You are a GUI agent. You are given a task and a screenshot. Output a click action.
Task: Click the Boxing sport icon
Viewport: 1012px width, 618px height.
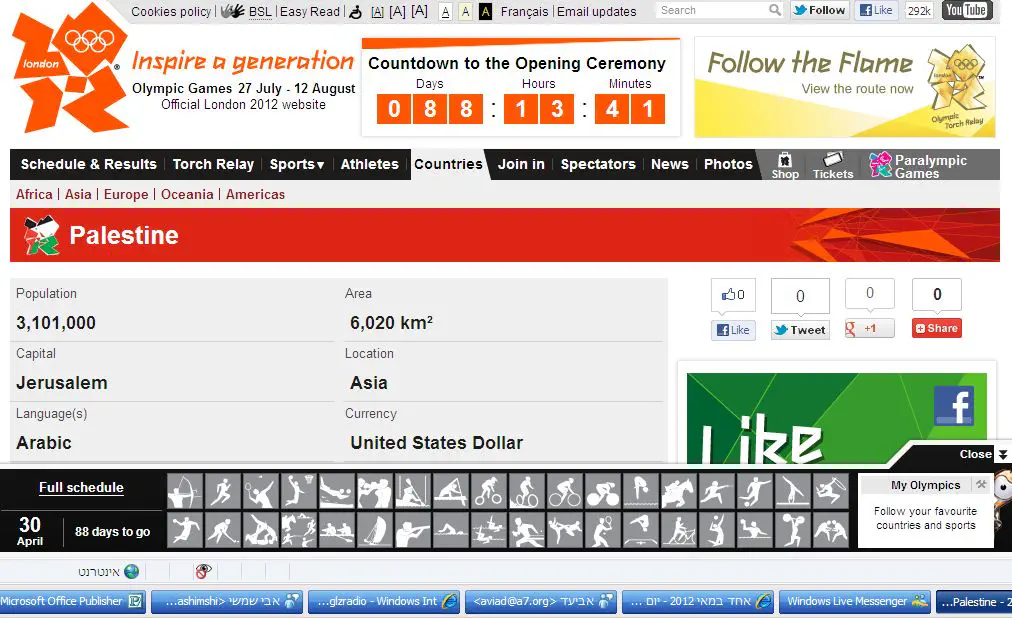click(374, 491)
